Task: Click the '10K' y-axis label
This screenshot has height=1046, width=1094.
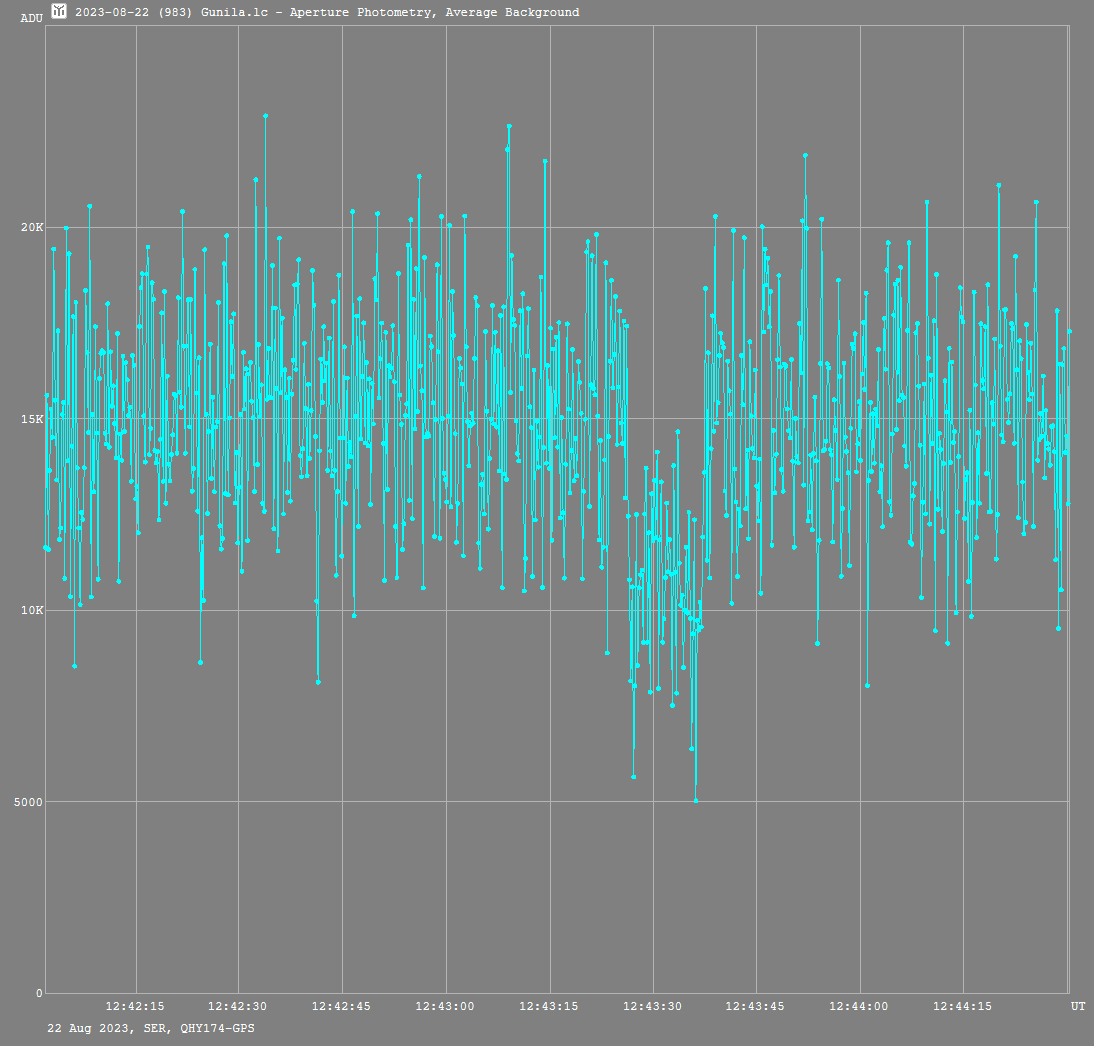Action: tap(32, 611)
